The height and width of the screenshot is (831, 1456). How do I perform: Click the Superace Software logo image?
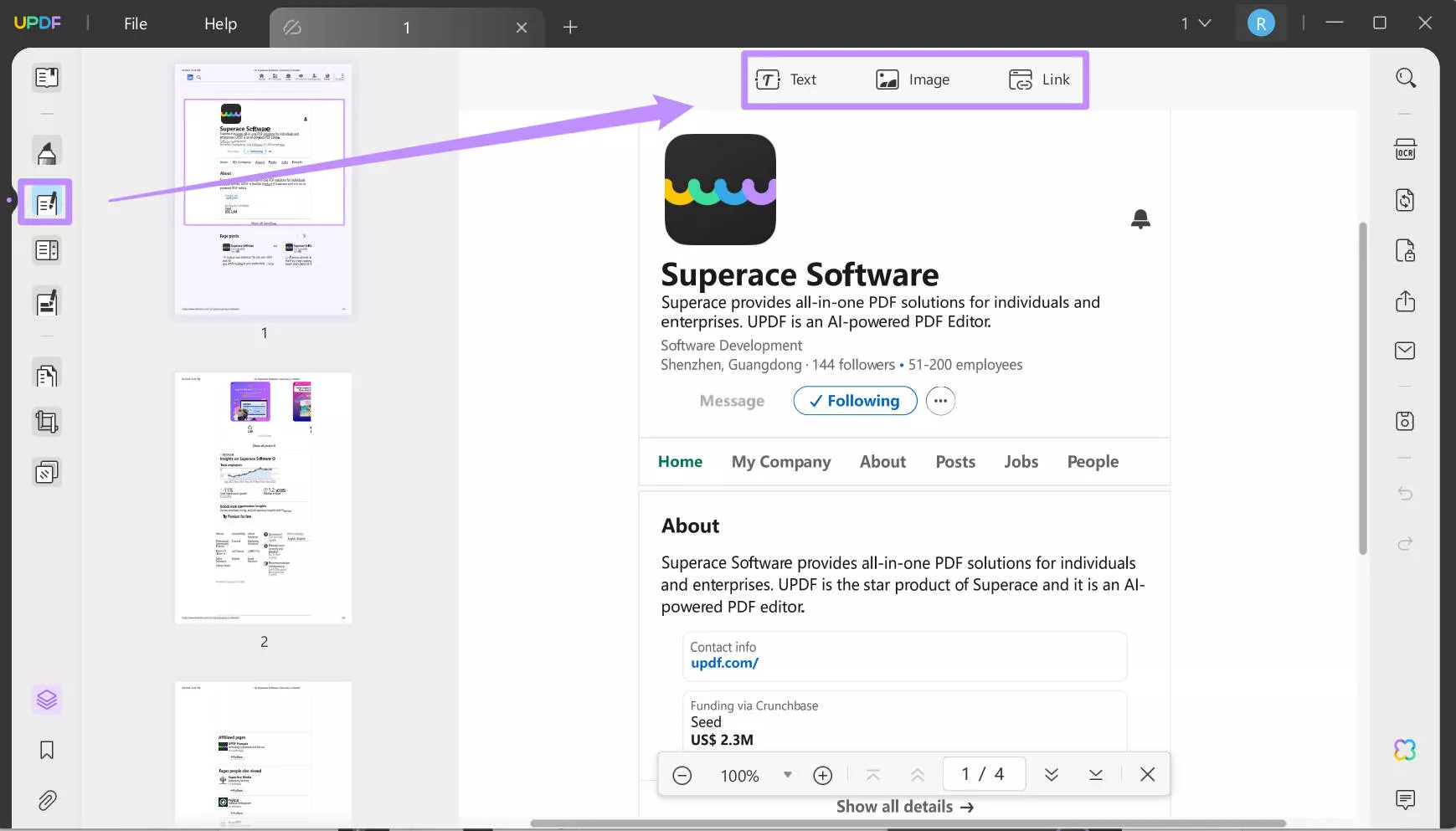point(720,189)
